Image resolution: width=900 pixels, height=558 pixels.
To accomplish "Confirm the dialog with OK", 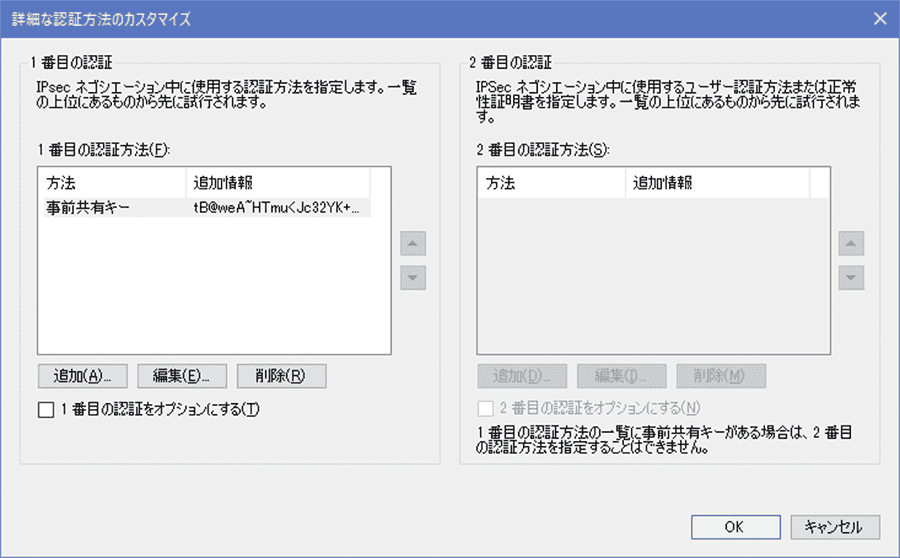I will 735,527.
